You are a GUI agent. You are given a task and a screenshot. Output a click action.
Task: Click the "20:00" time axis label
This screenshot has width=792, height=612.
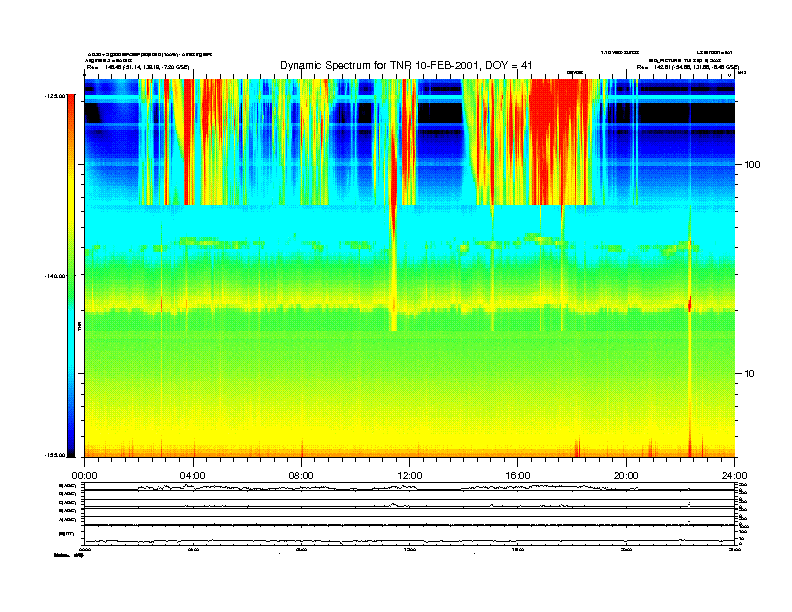[626, 476]
